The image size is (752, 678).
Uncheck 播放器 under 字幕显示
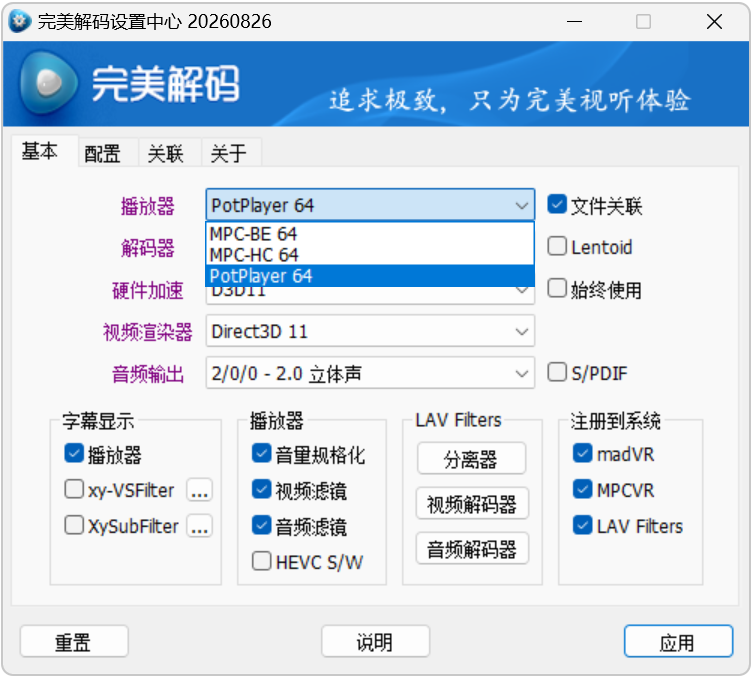(74, 453)
